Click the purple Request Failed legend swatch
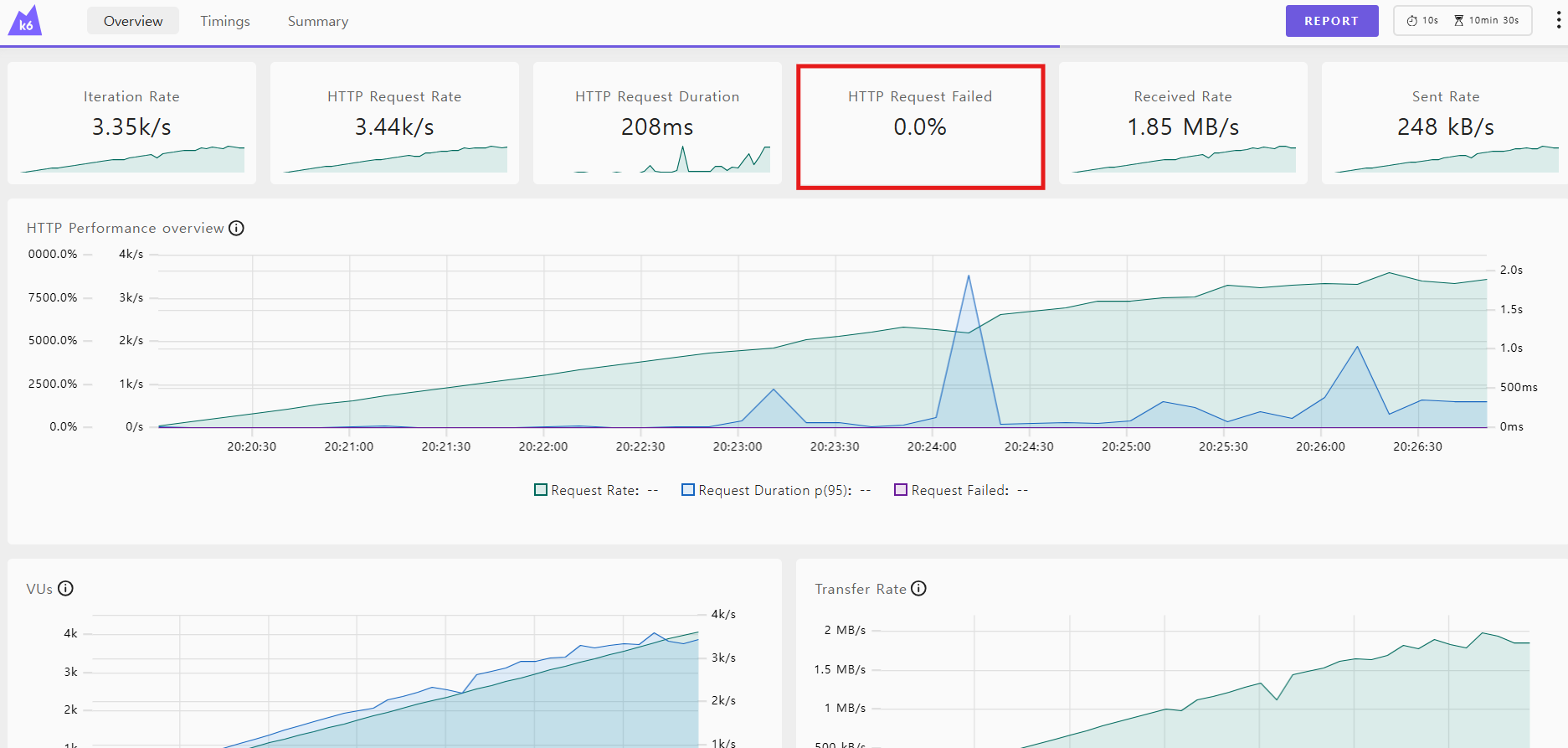The height and width of the screenshot is (748, 1568). click(901, 490)
